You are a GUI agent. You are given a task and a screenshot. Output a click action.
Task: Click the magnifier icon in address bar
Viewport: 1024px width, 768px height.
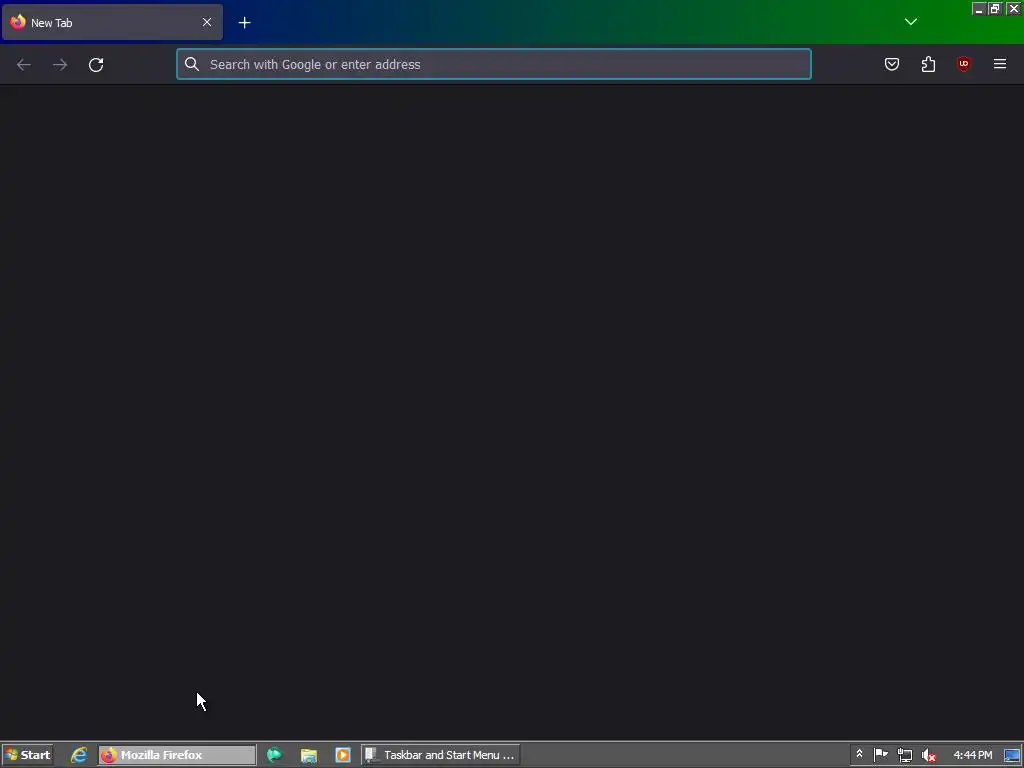tap(191, 64)
